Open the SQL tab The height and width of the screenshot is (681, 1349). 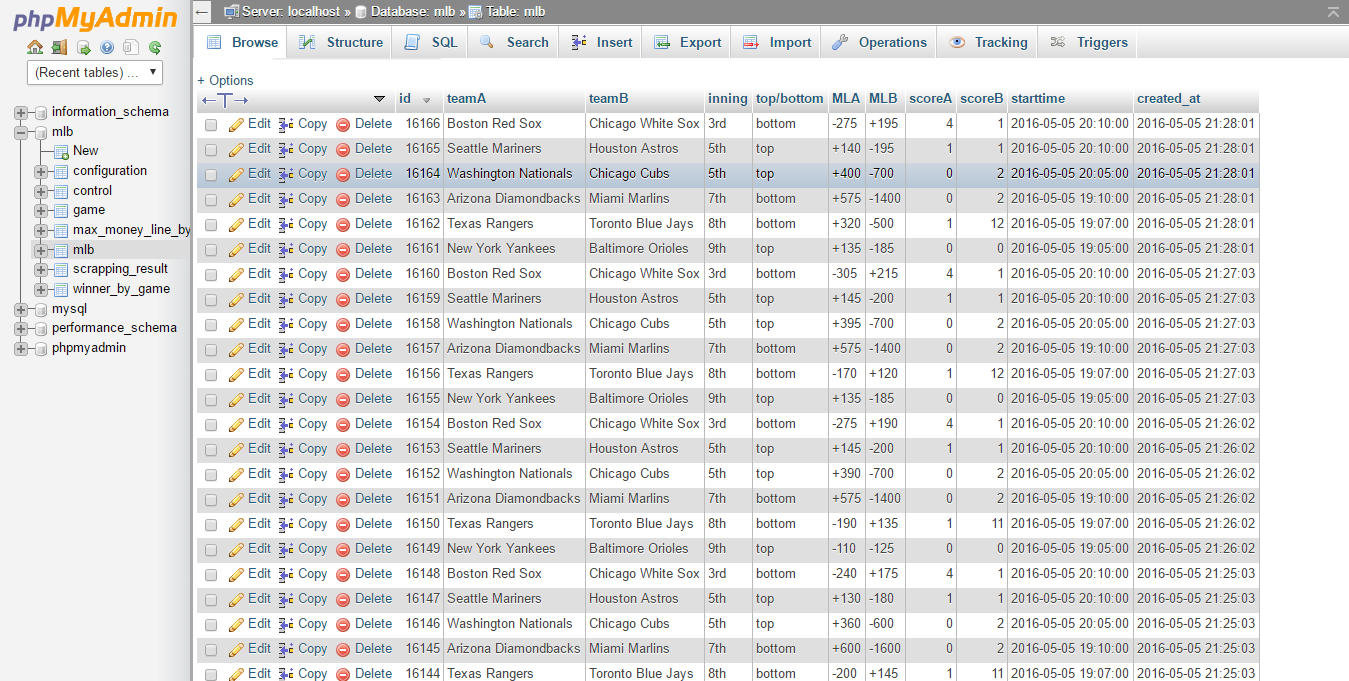[x=432, y=42]
